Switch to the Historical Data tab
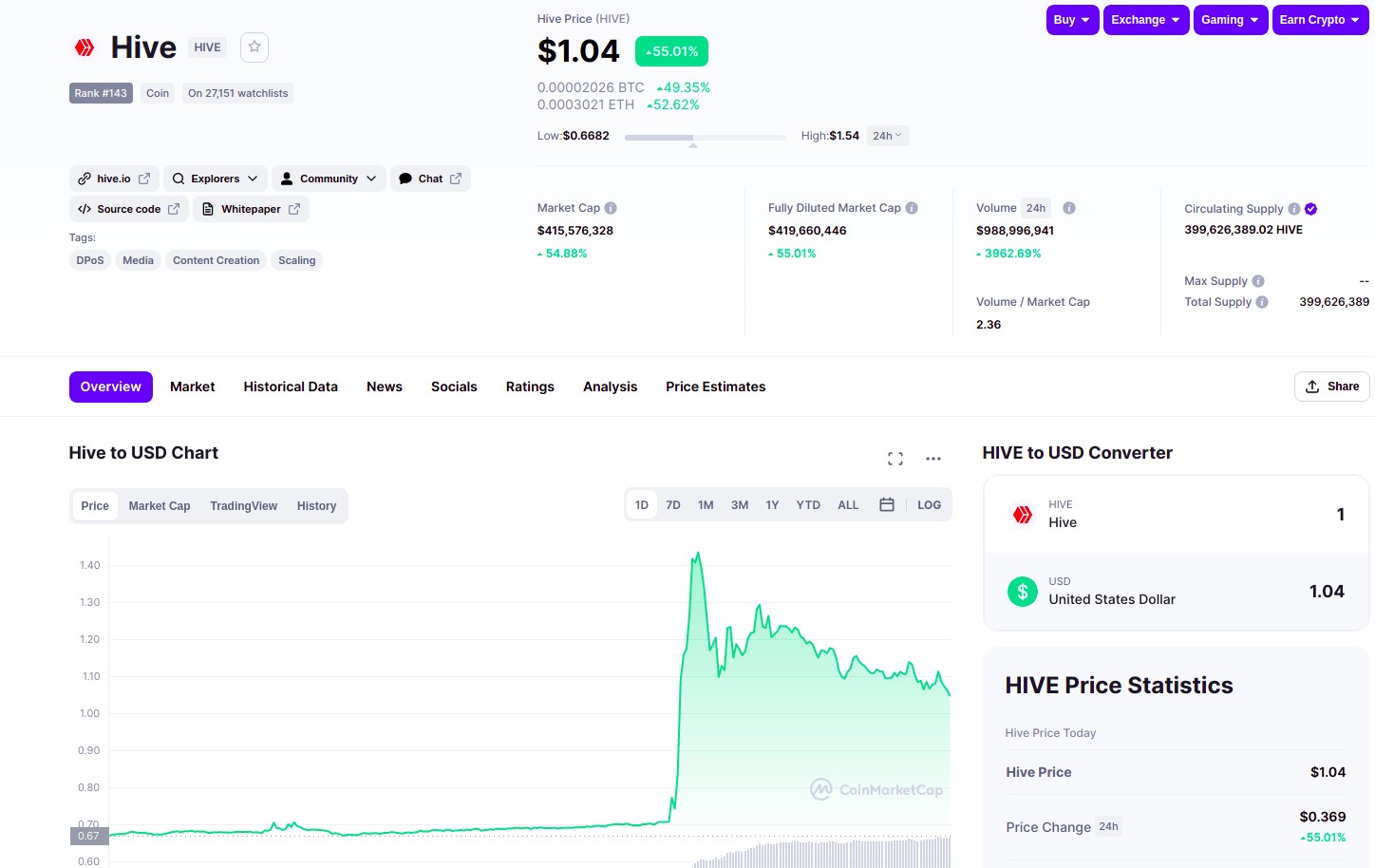This screenshot has width=1375, height=868. (291, 387)
